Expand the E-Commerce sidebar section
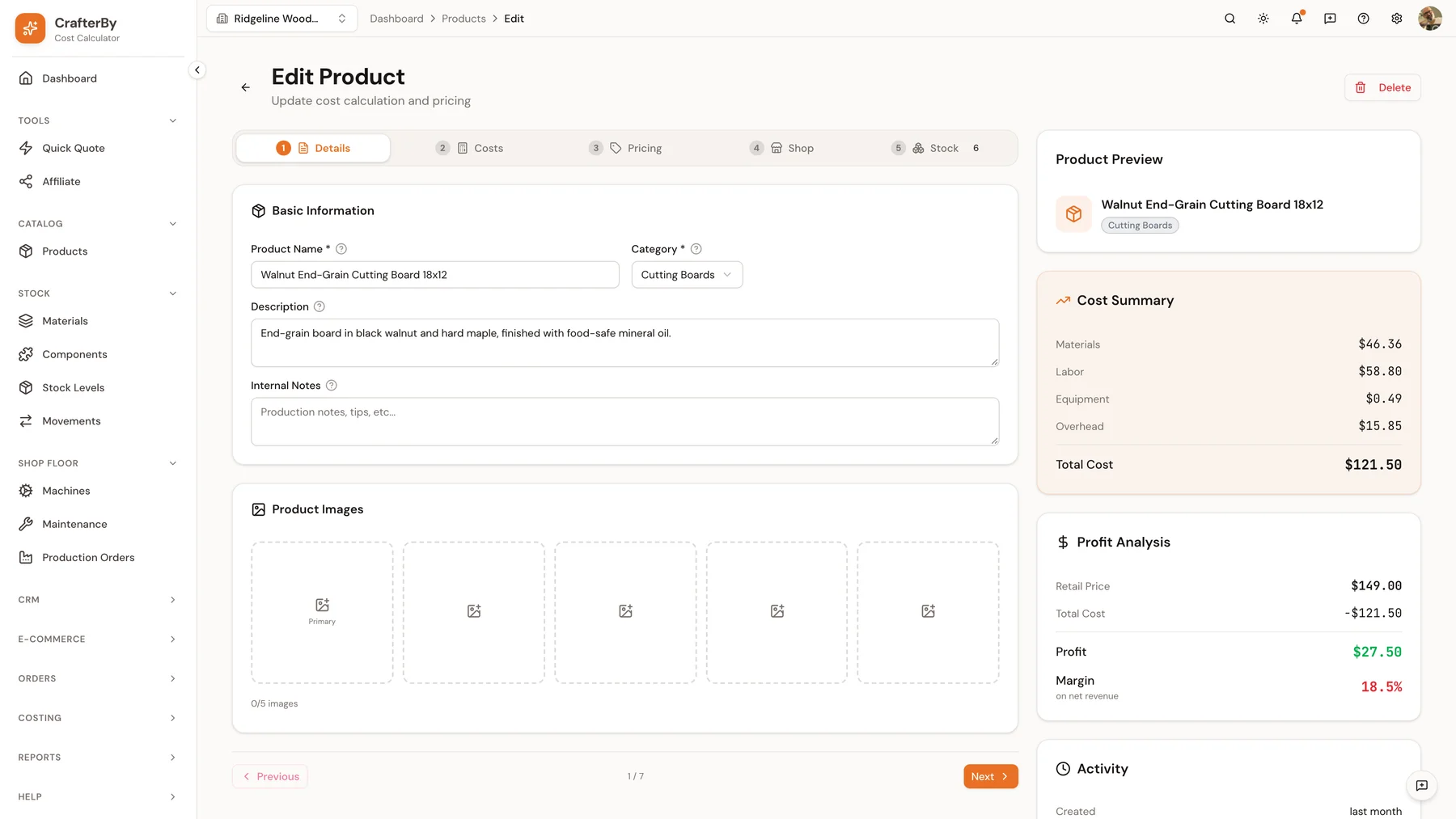 tap(98, 640)
